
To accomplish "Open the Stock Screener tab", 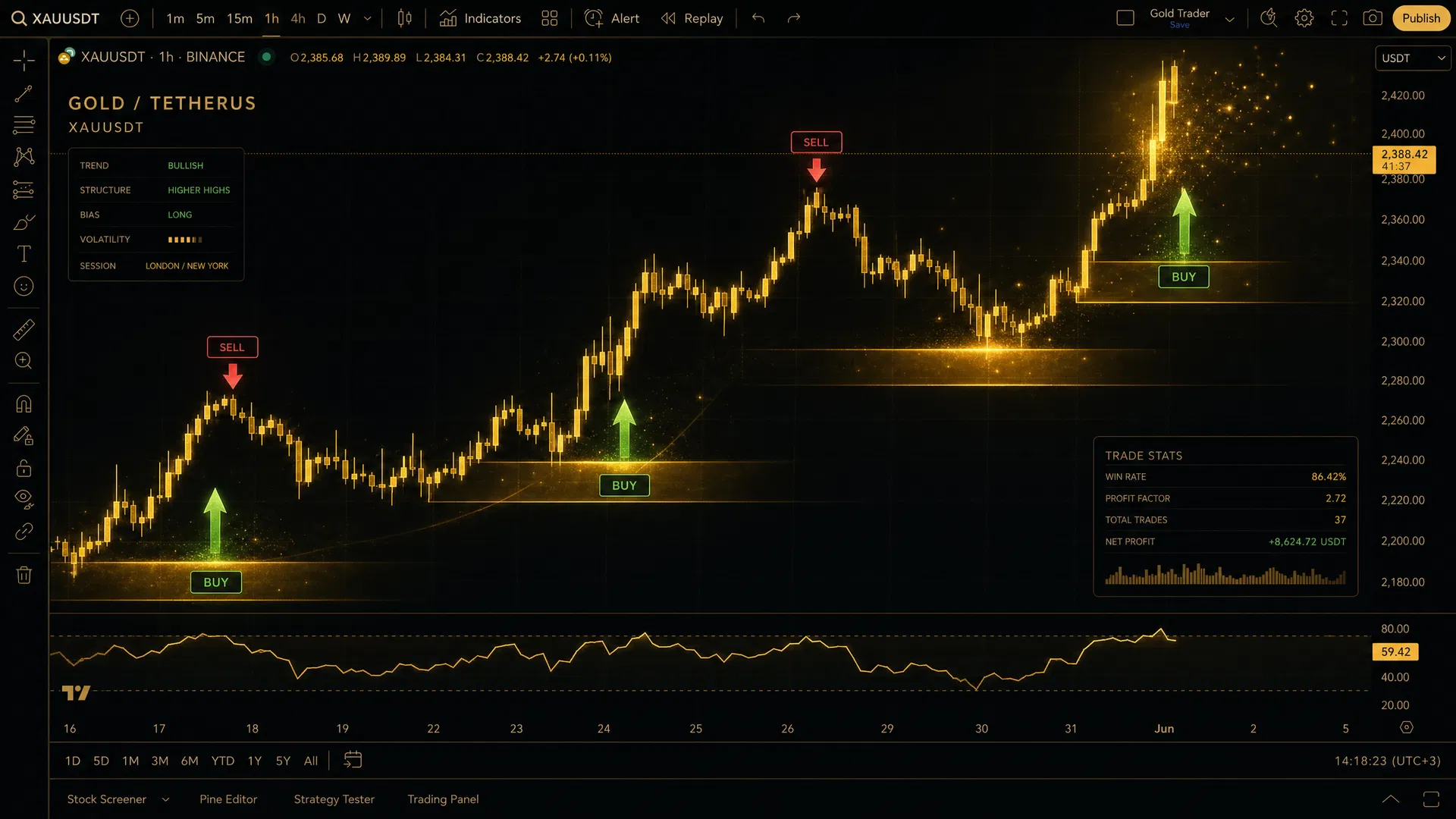I will click(107, 799).
